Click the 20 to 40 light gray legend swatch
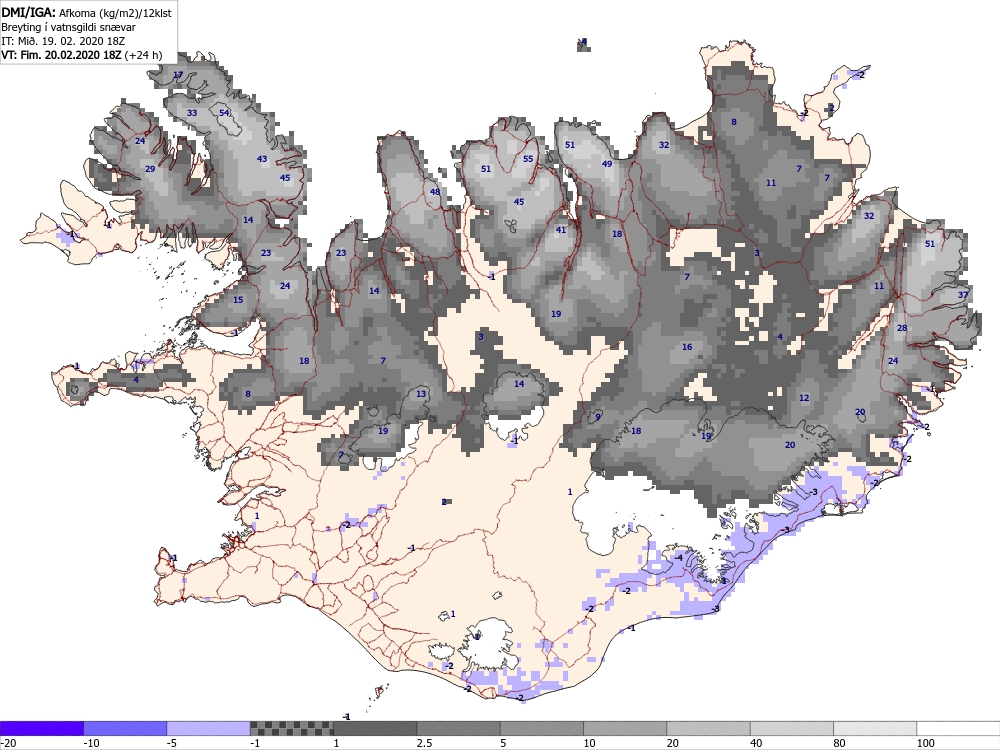 pos(709,728)
